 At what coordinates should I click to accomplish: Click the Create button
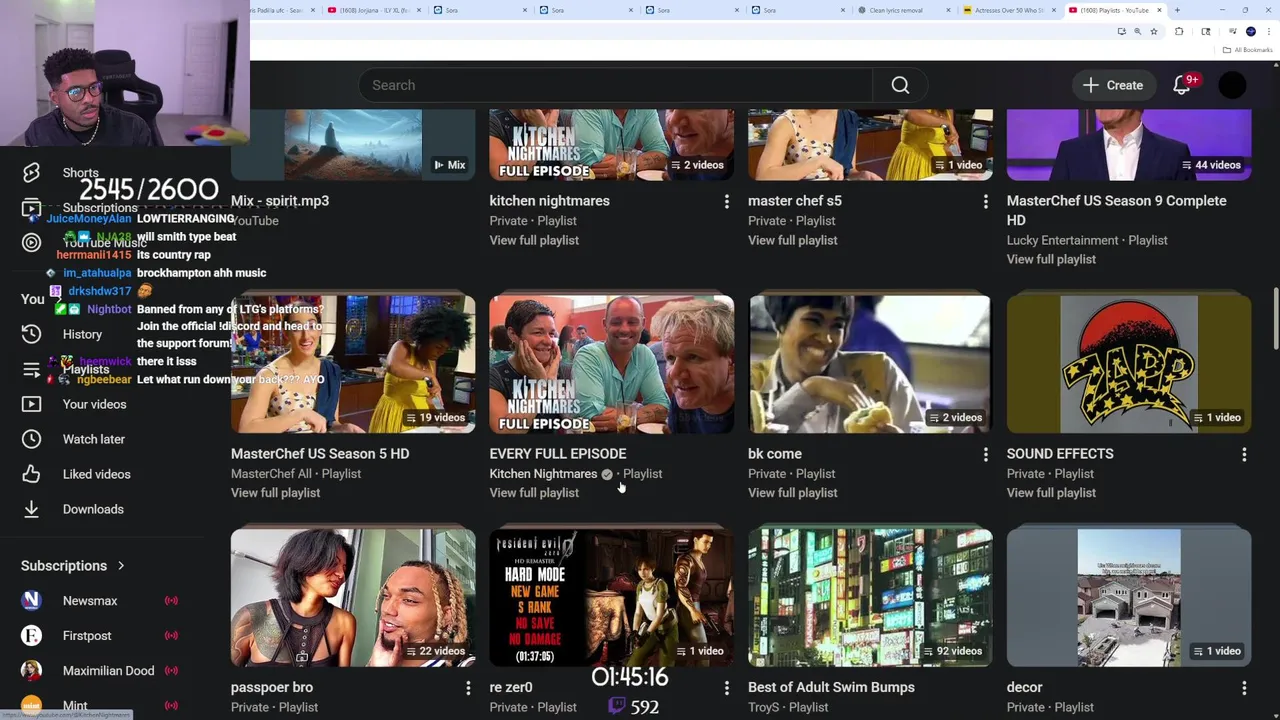(x=1113, y=85)
